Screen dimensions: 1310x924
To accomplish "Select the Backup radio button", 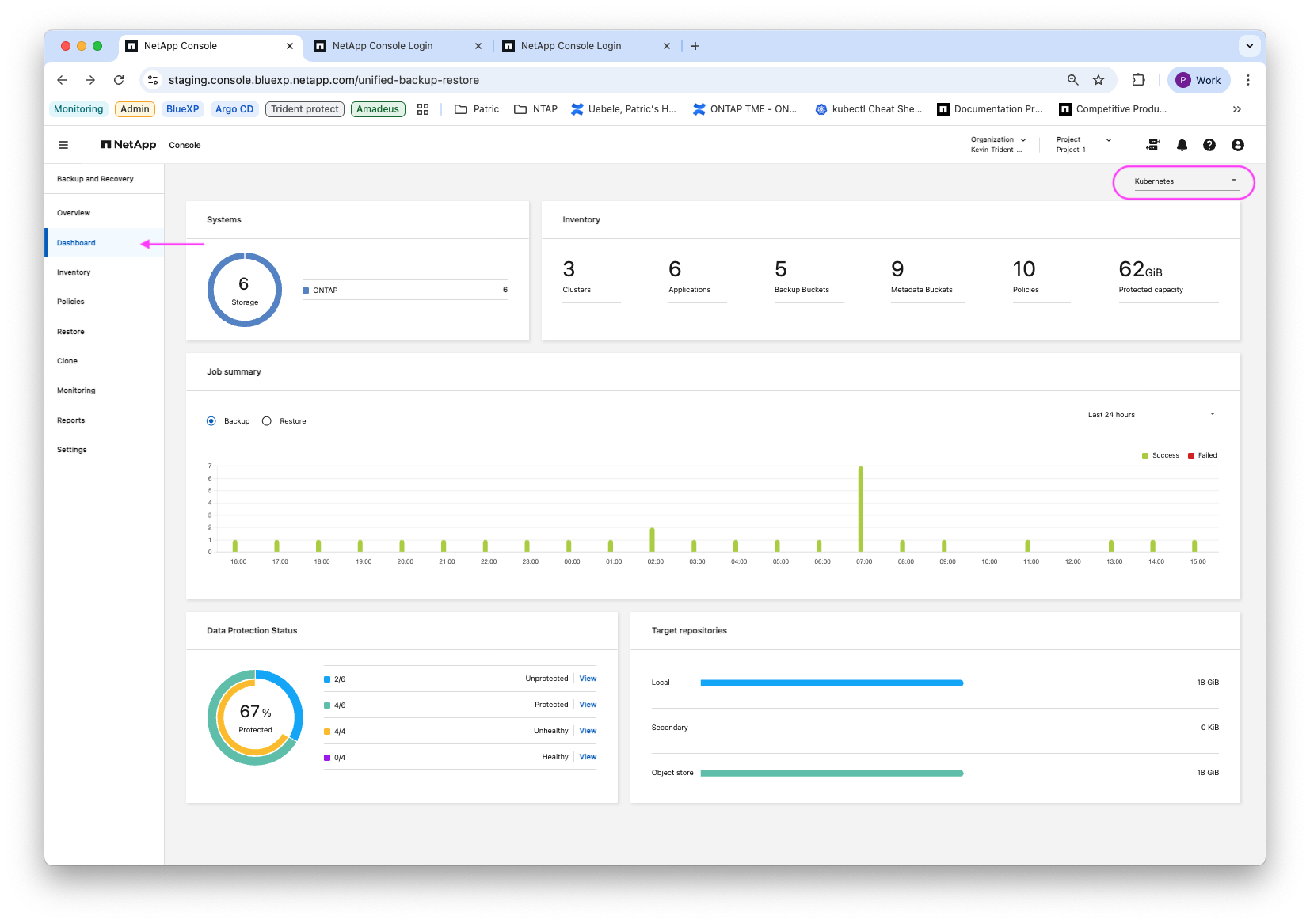I will coord(211,421).
